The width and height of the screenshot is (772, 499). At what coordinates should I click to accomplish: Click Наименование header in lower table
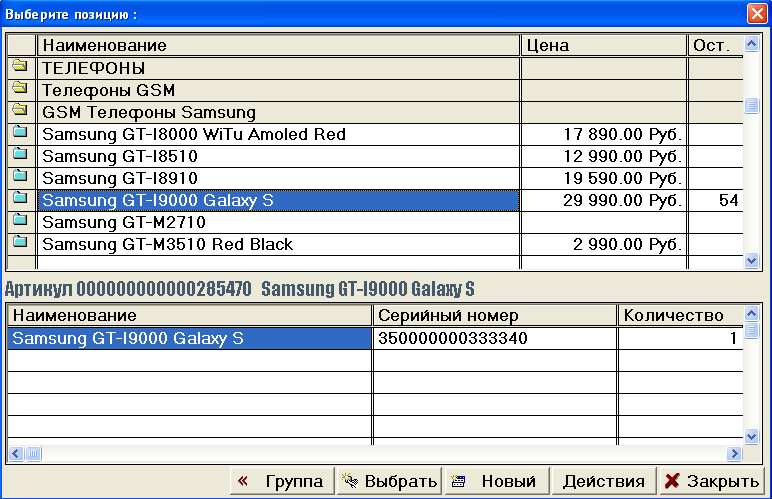(x=190, y=315)
